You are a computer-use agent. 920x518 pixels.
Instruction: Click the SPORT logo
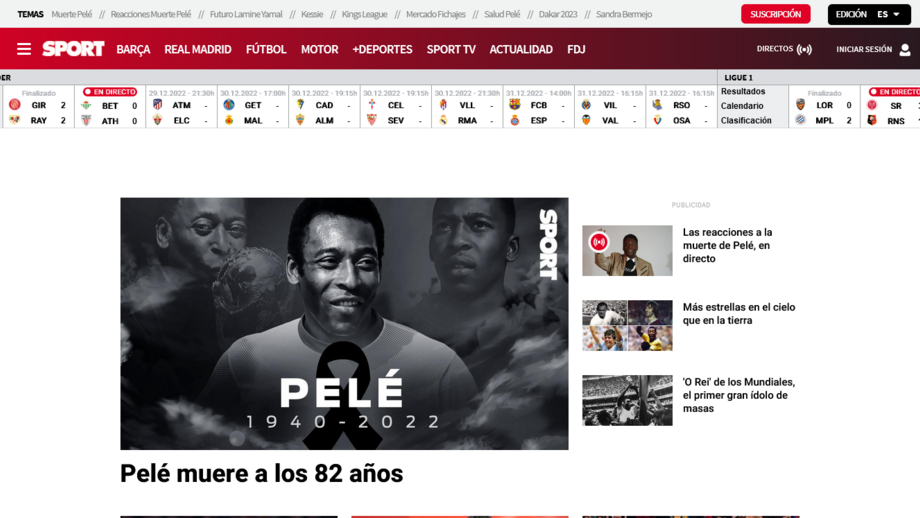73,49
